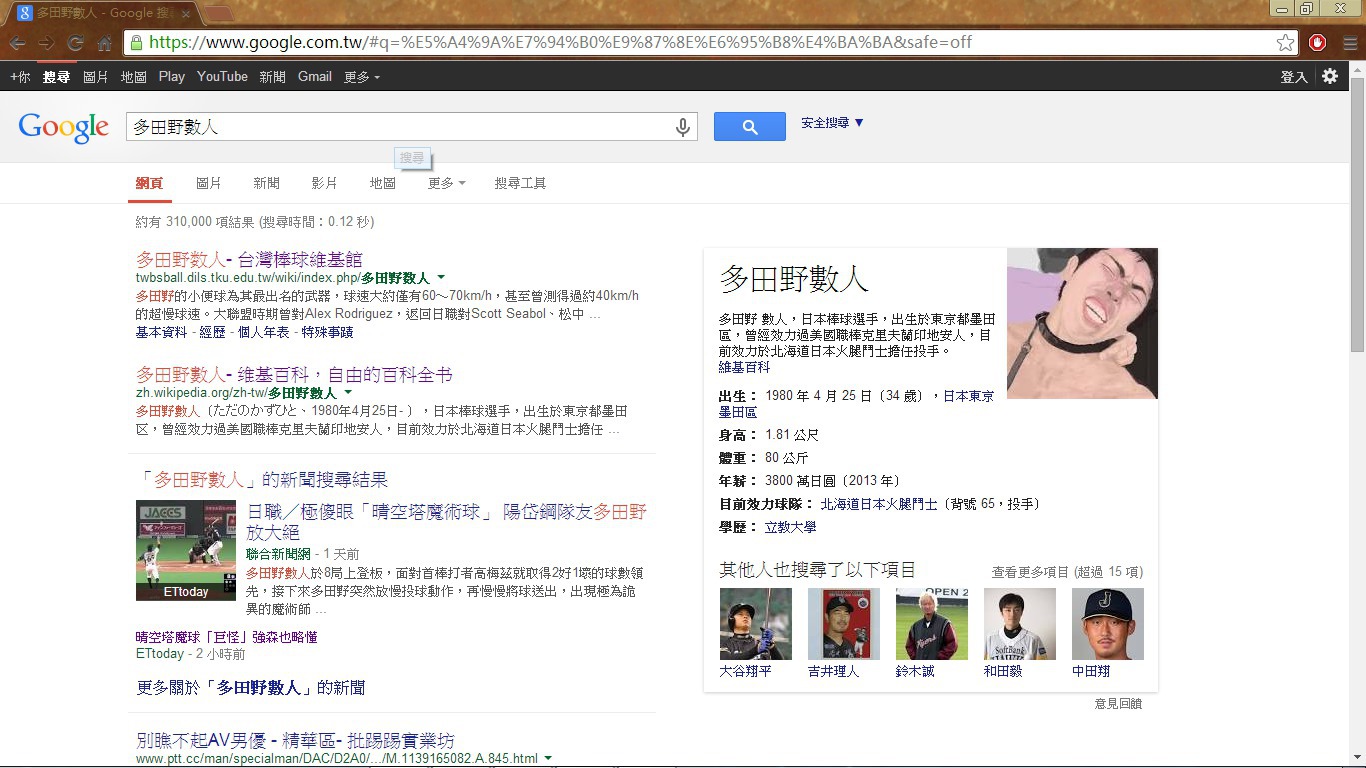Screen dimensions: 1366x768
Task: Click the browser forward arrow
Action: (x=46, y=43)
